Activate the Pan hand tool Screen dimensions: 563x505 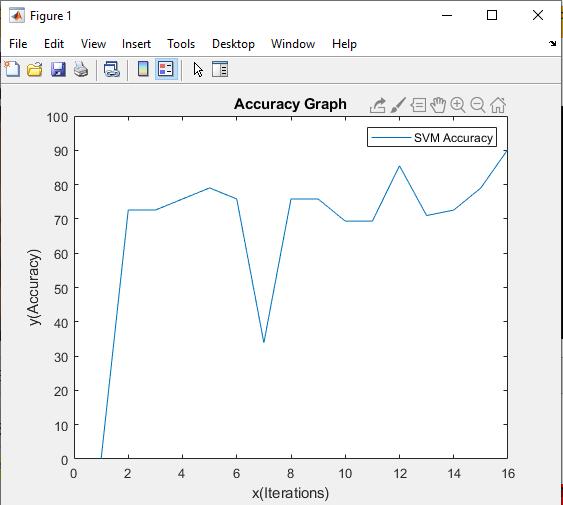pyautogui.click(x=438, y=105)
